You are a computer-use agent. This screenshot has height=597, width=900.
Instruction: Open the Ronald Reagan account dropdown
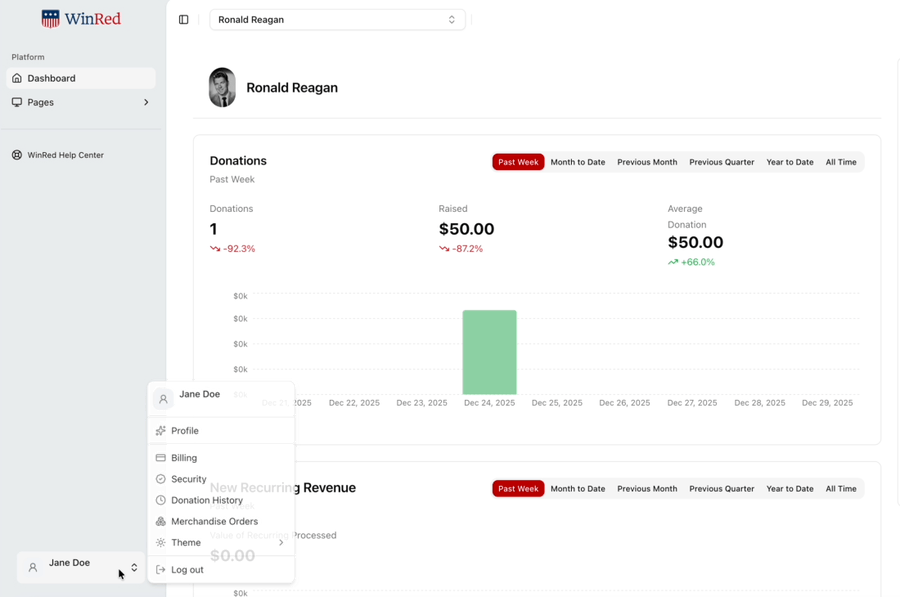(337, 20)
